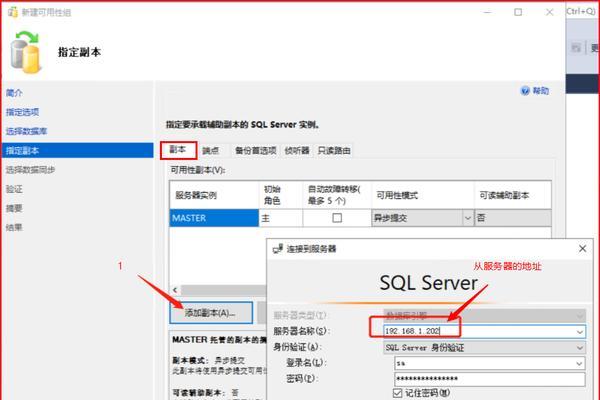Click the 摘要 step in sidebar
The height and width of the screenshot is (400, 600).
(x=14, y=208)
